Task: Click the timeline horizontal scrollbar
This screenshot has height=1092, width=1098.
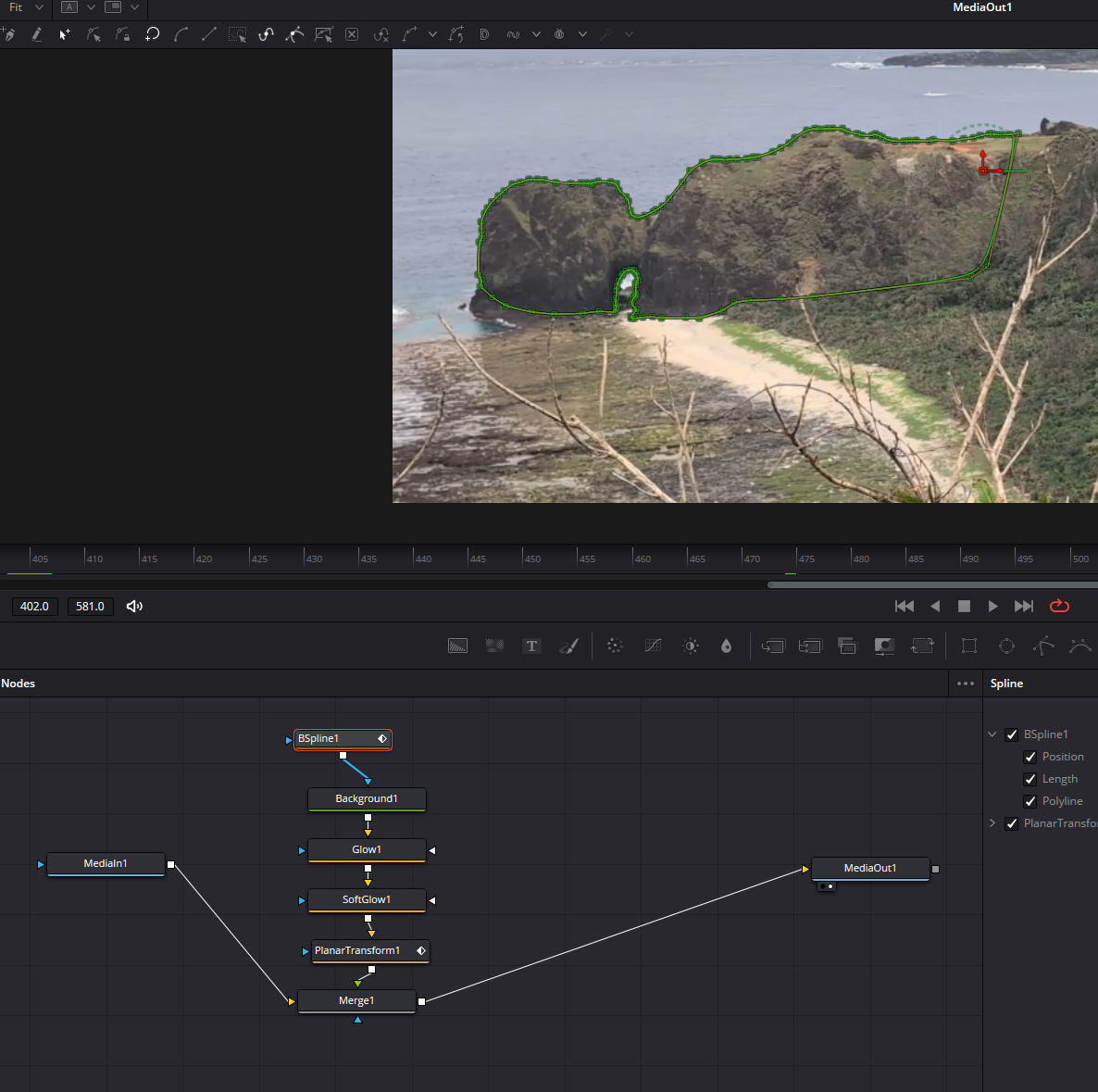Action: [x=932, y=584]
